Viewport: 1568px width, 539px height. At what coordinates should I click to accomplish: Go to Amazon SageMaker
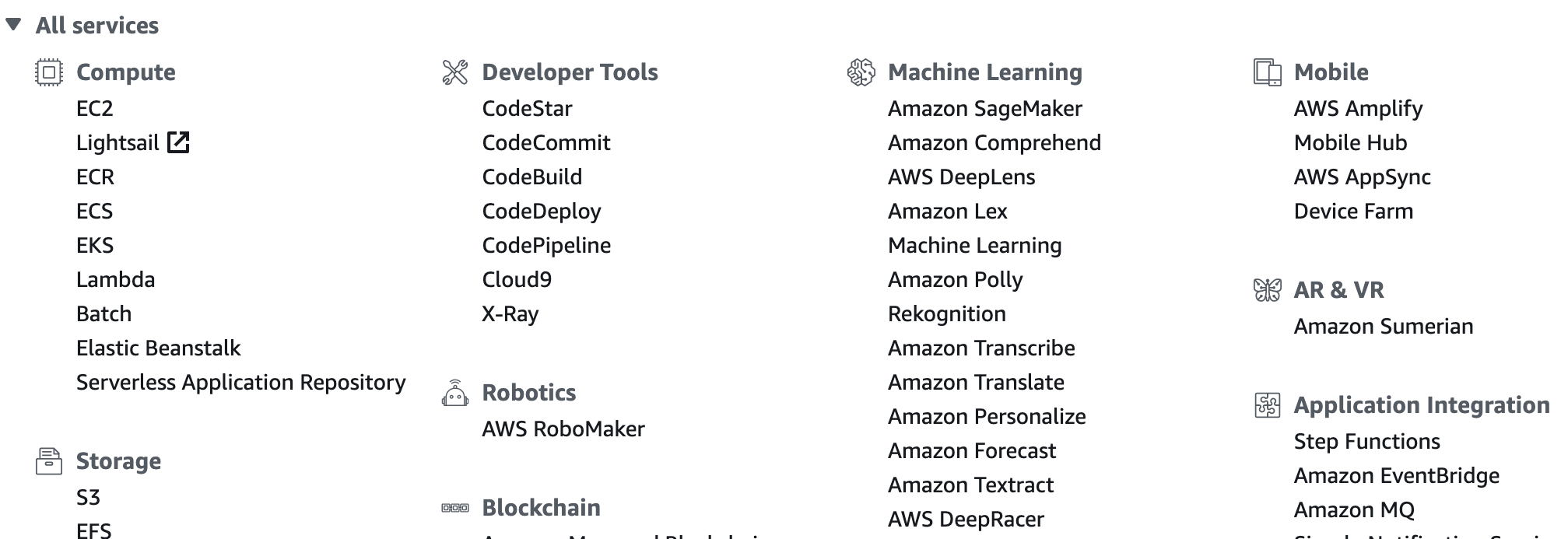(x=984, y=109)
